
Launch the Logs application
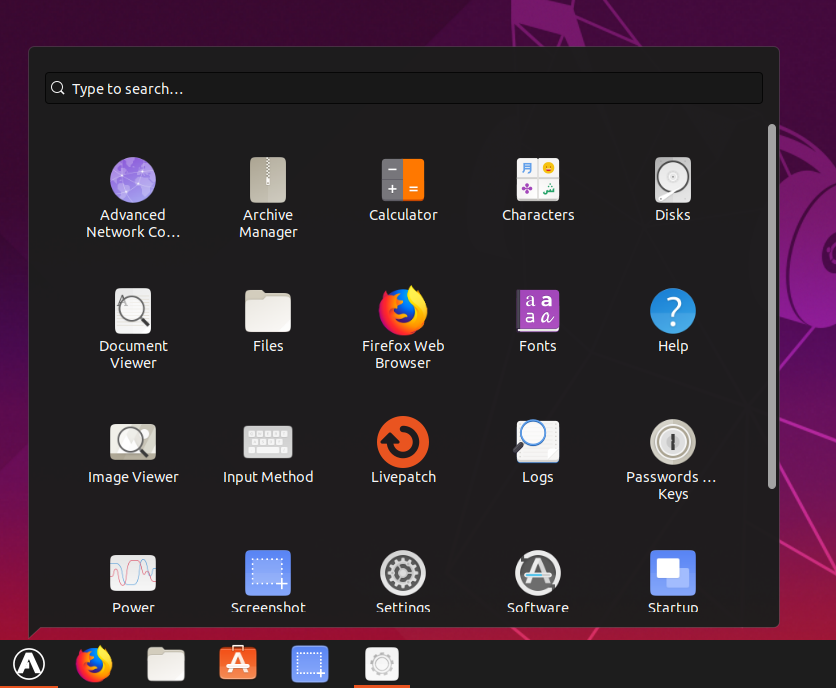click(x=538, y=442)
